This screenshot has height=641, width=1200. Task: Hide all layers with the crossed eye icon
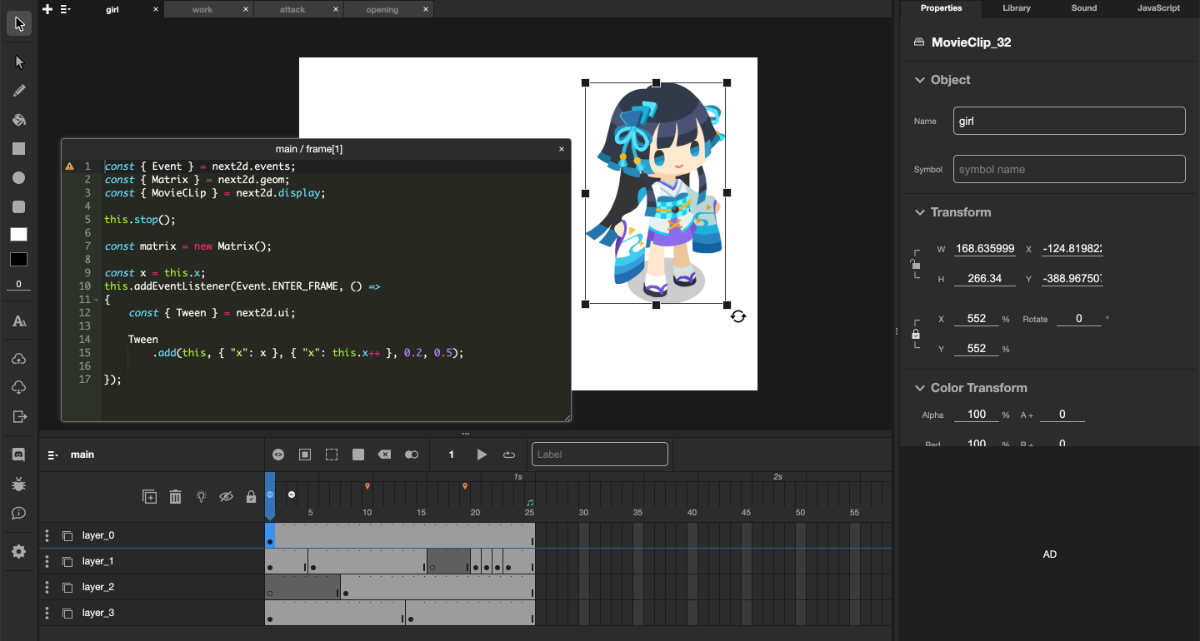point(225,496)
